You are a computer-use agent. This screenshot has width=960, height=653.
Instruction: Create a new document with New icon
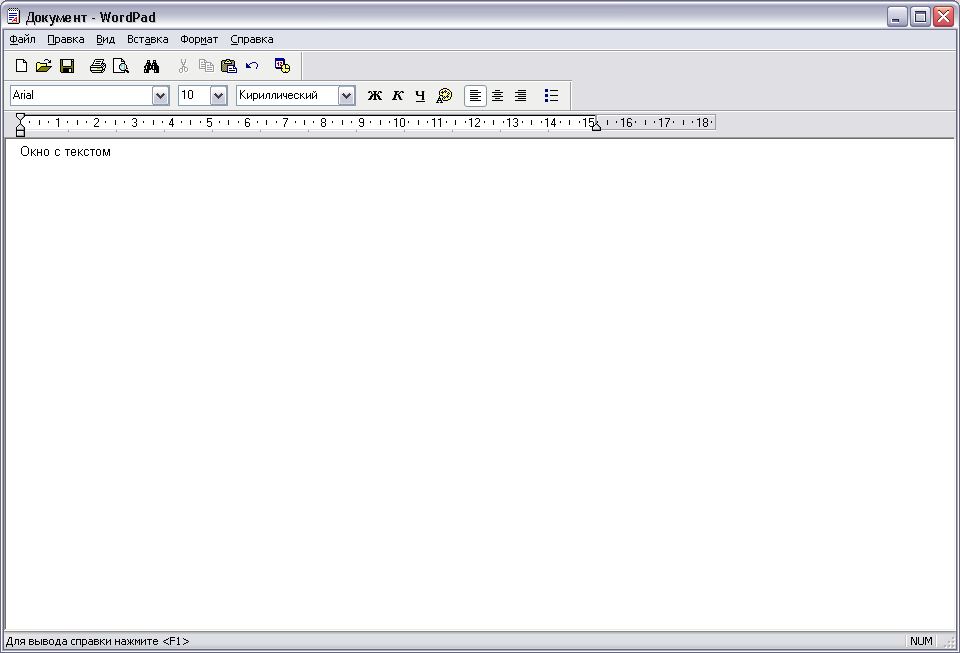pyautogui.click(x=21, y=66)
